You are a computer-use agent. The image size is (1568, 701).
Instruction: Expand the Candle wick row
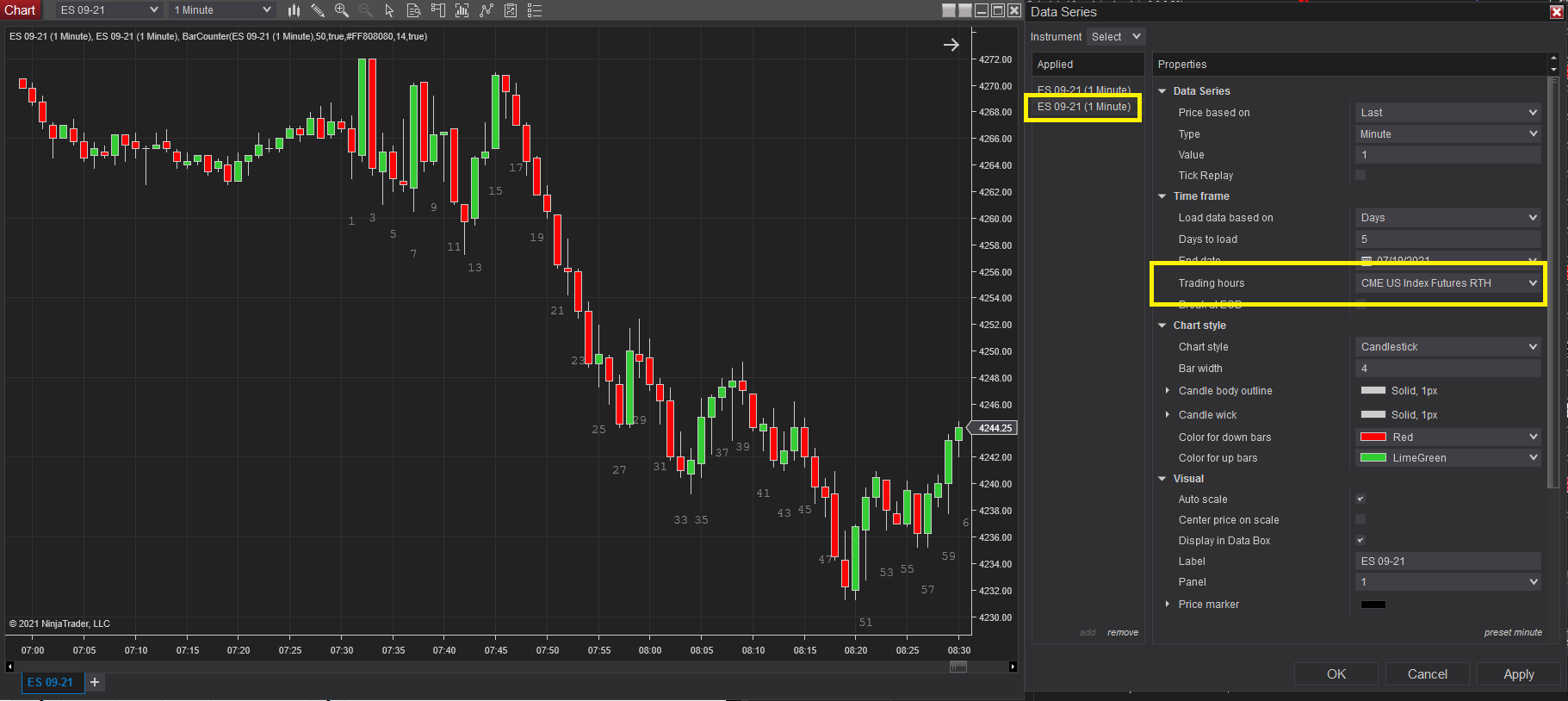pos(1168,414)
